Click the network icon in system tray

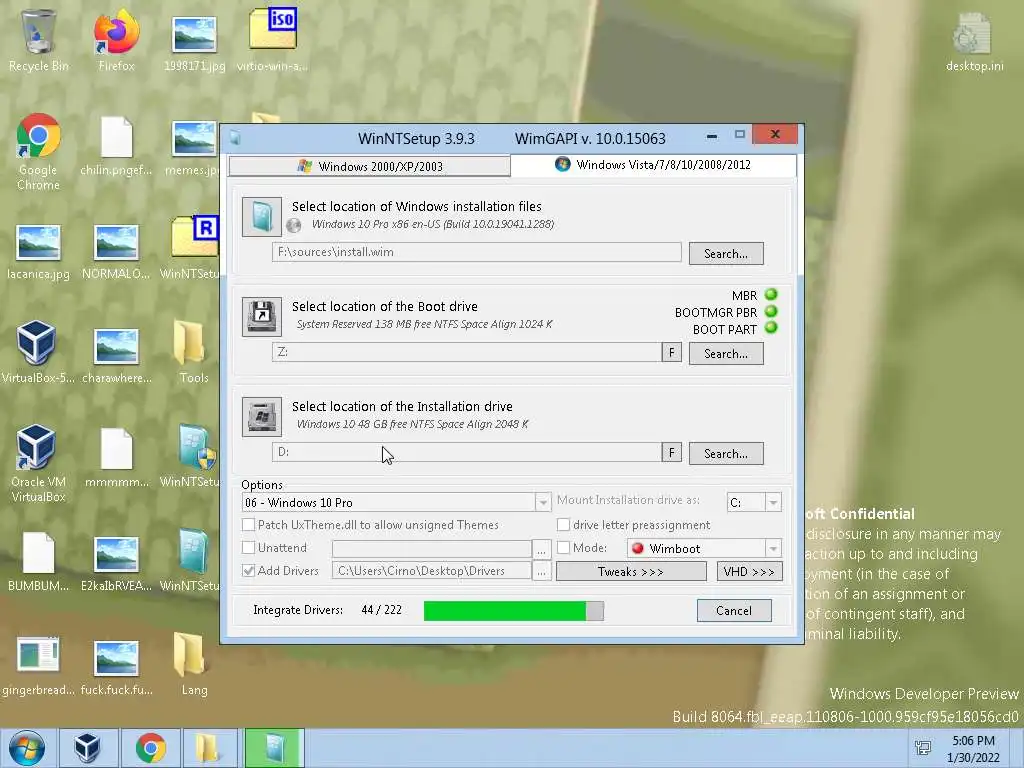tap(922, 748)
